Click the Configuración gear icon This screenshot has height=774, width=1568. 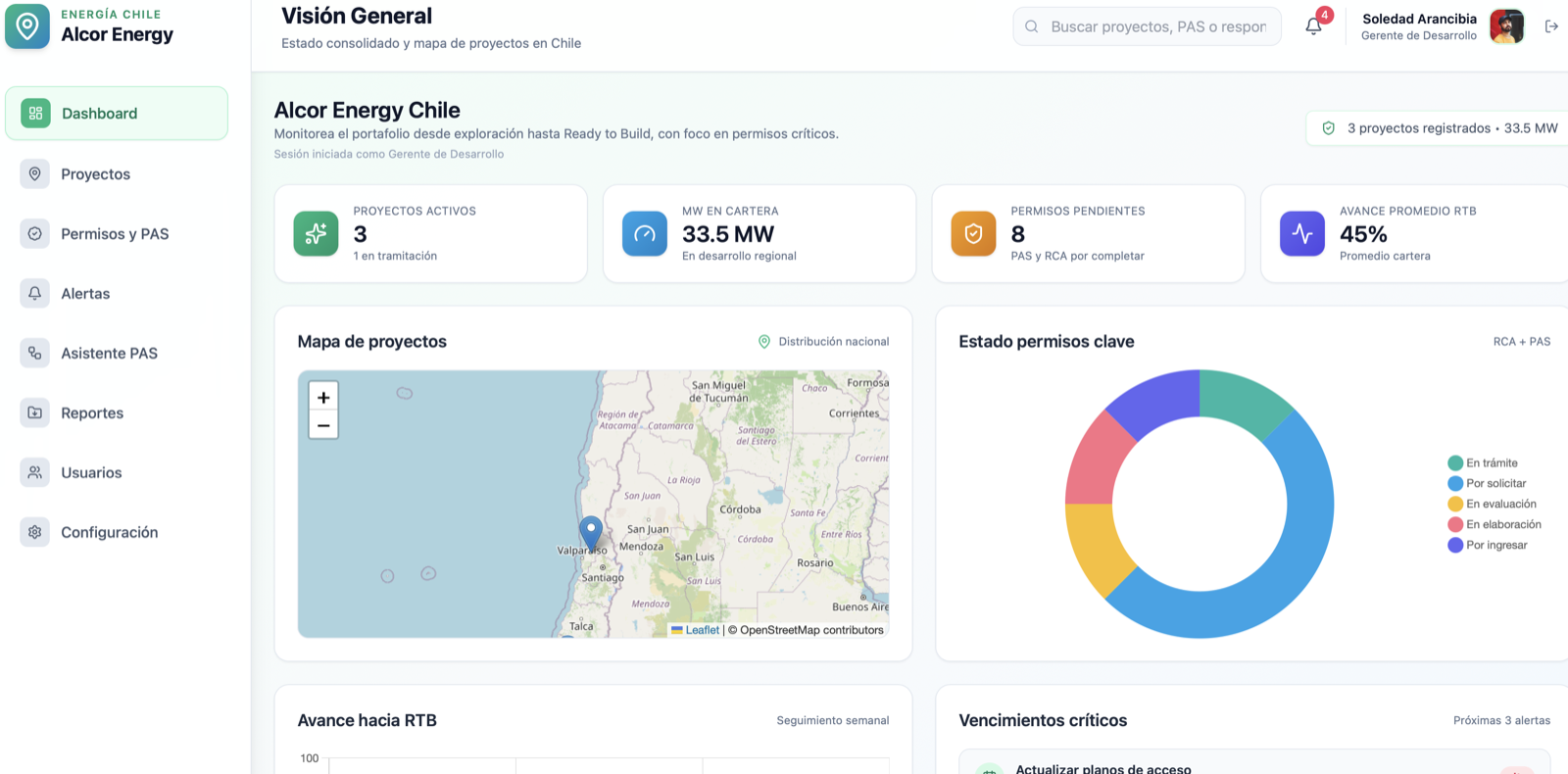click(x=35, y=533)
